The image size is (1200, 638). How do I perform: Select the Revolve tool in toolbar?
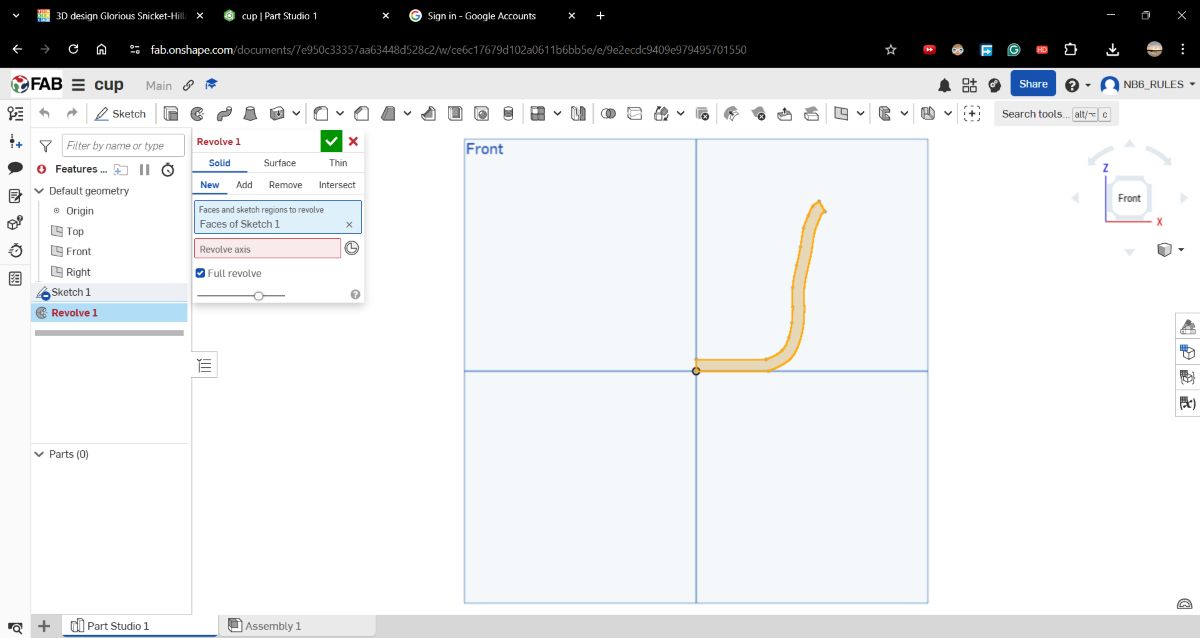coord(198,113)
